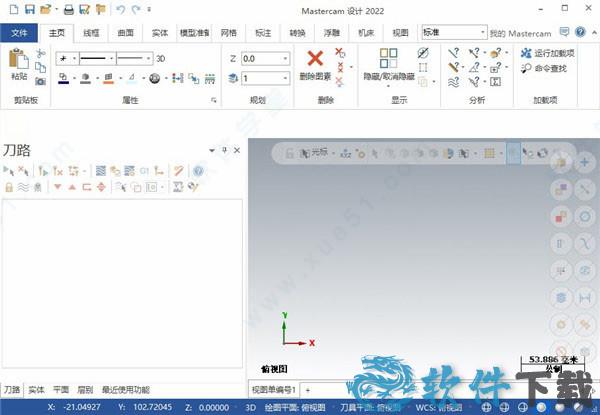Click the 隐藏/取消隐藏 icon
The width and height of the screenshot is (600, 415).
[386, 59]
